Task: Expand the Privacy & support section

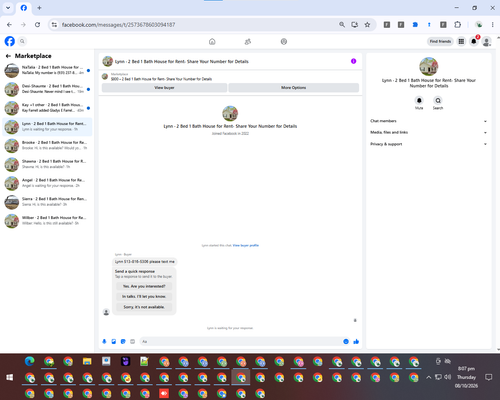Action: point(428,144)
